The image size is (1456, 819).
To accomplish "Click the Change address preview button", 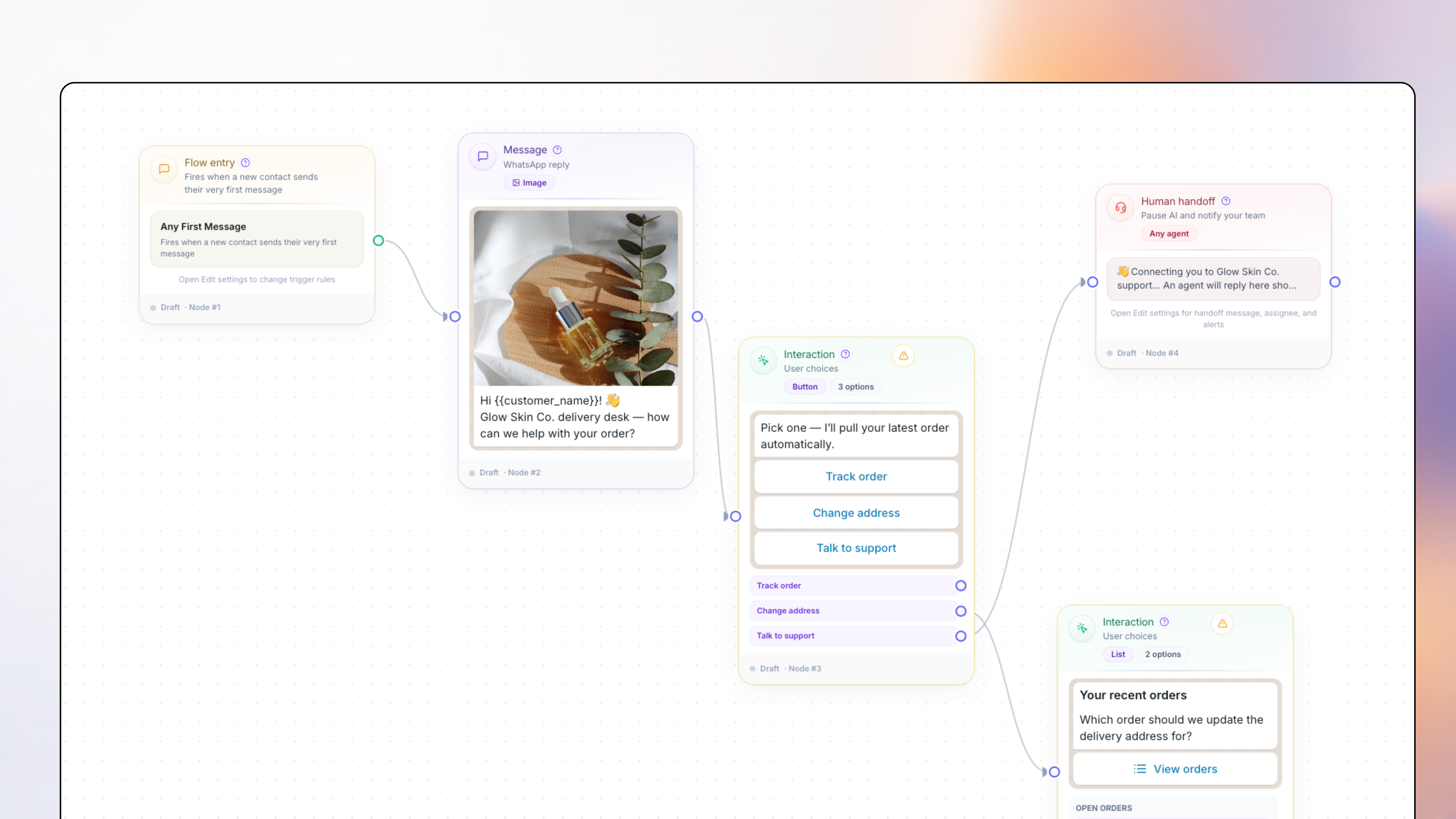I will click(856, 513).
